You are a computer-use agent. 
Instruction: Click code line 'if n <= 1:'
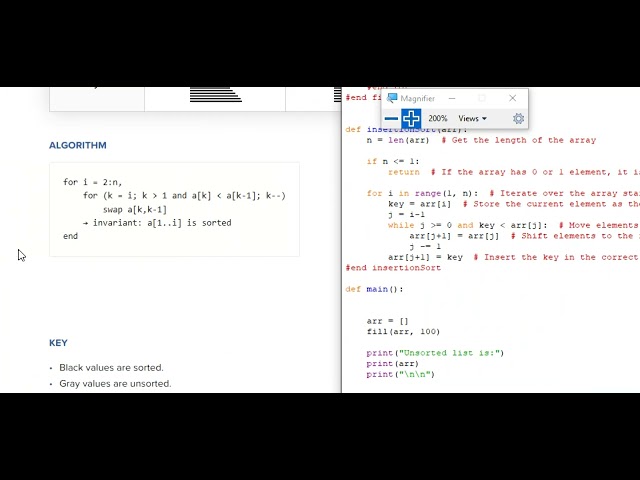[x=393, y=161]
